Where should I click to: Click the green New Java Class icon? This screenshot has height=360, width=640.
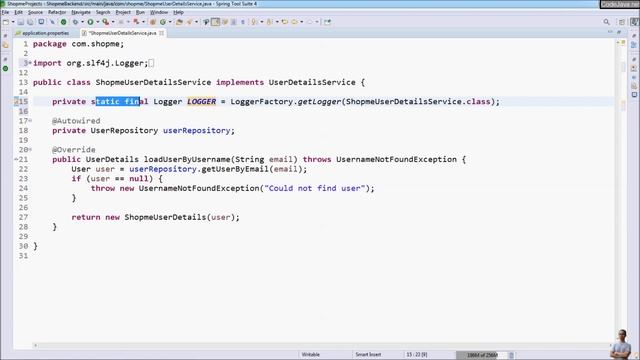click(x=163, y=22)
